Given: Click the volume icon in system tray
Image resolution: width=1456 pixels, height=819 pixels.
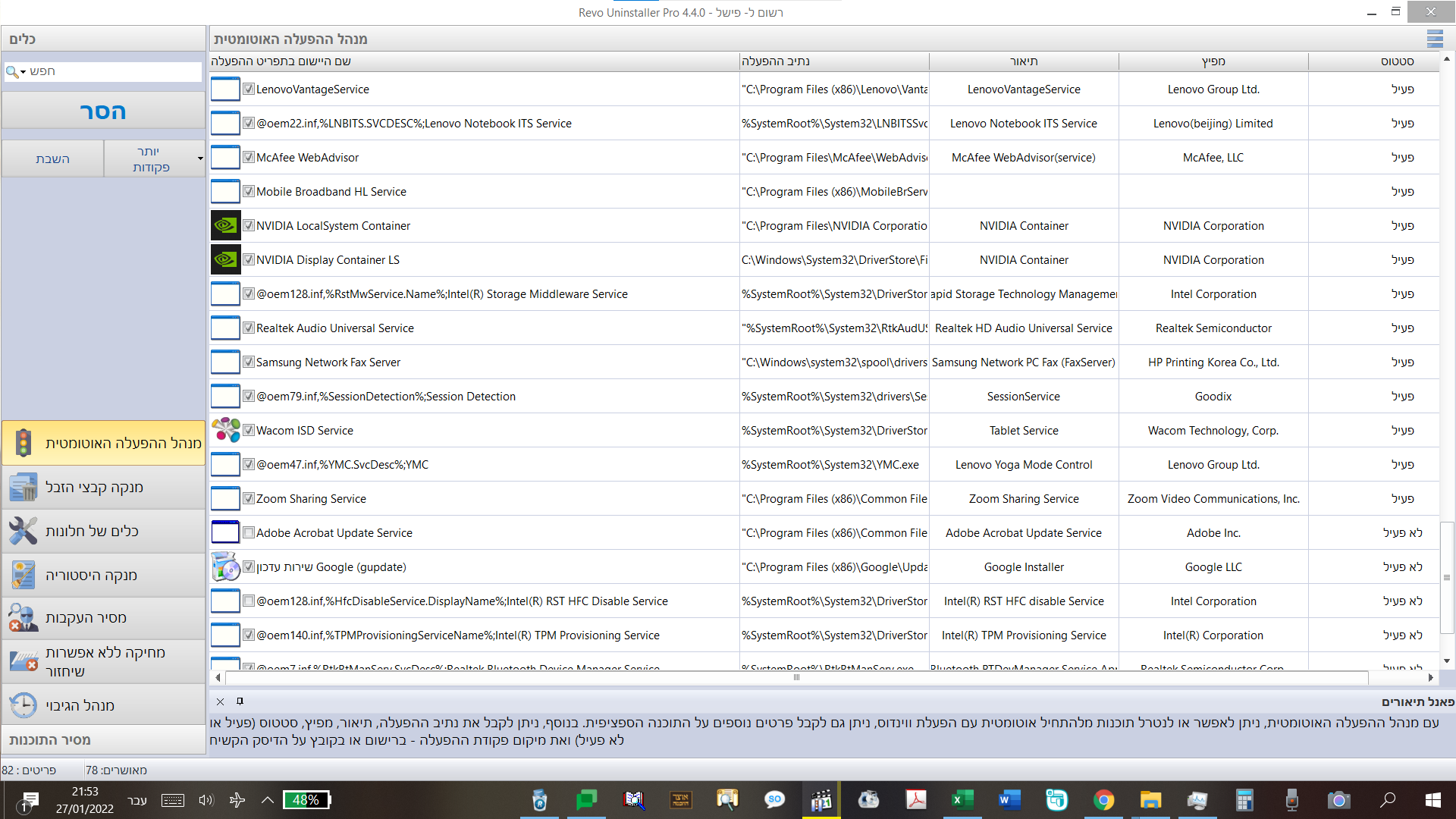Looking at the screenshot, I should click(206, 800).
